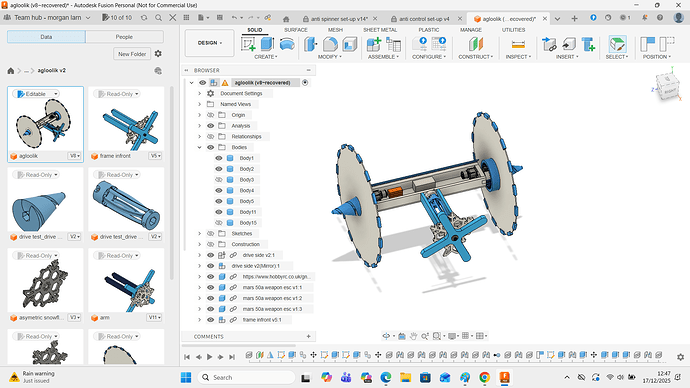Switch to the People panel
This screenshot has height=388, width=690.
[x=124, y=37]
